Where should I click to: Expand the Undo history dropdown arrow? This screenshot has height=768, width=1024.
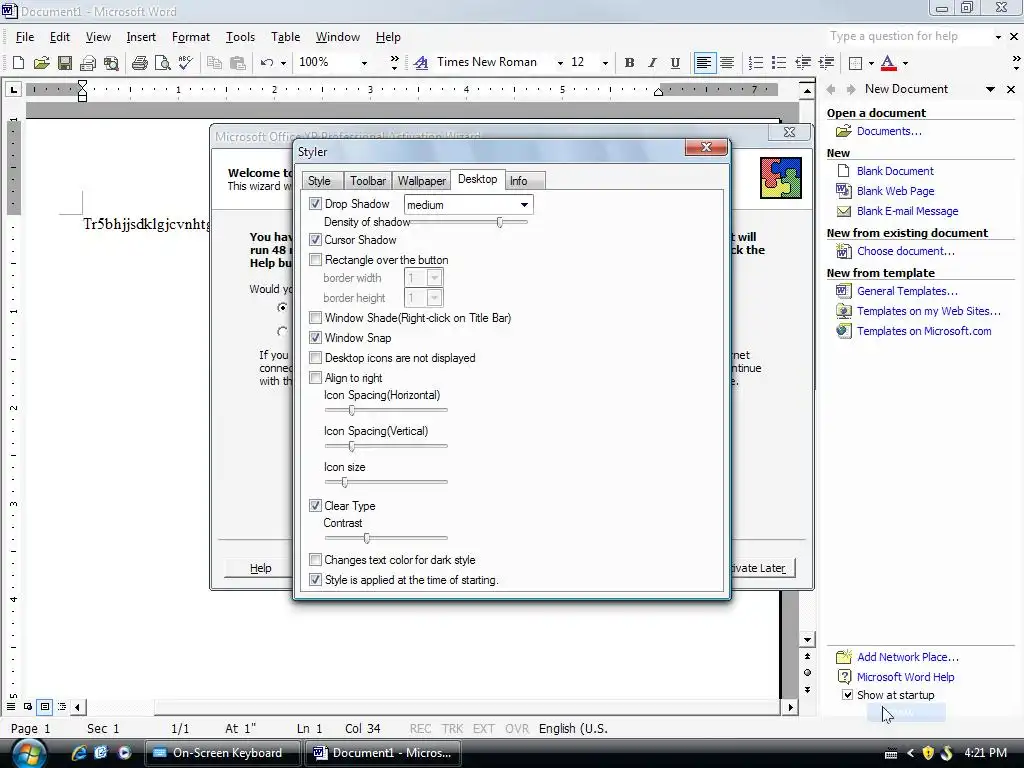[x=283, y=63]
